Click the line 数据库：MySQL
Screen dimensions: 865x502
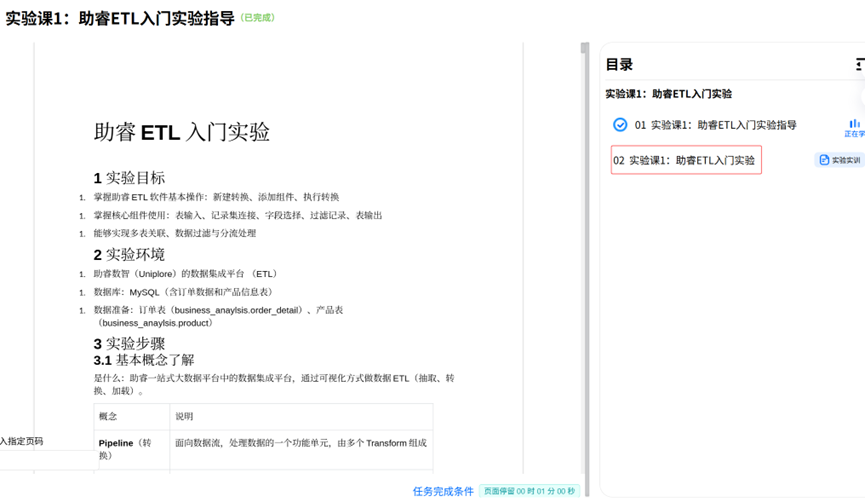click(184, 292)
